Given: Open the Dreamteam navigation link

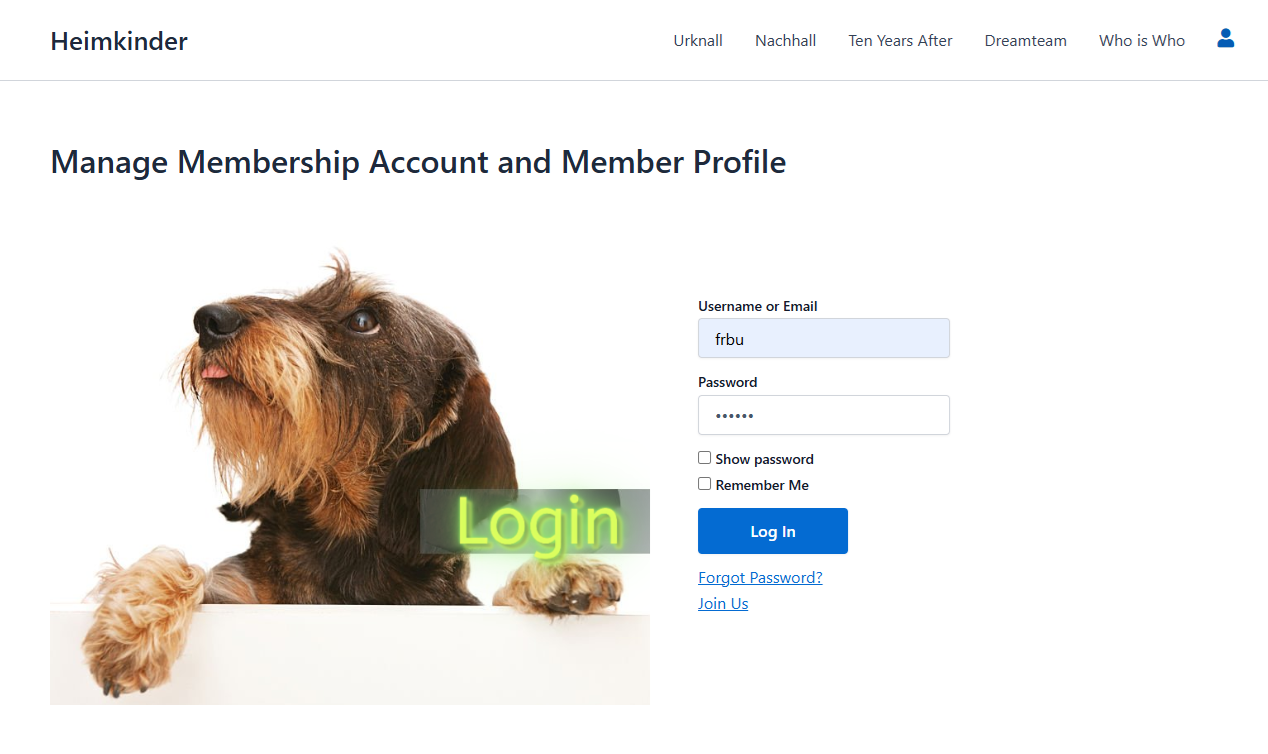Looking at the screenshot, I should point(1025,41).
